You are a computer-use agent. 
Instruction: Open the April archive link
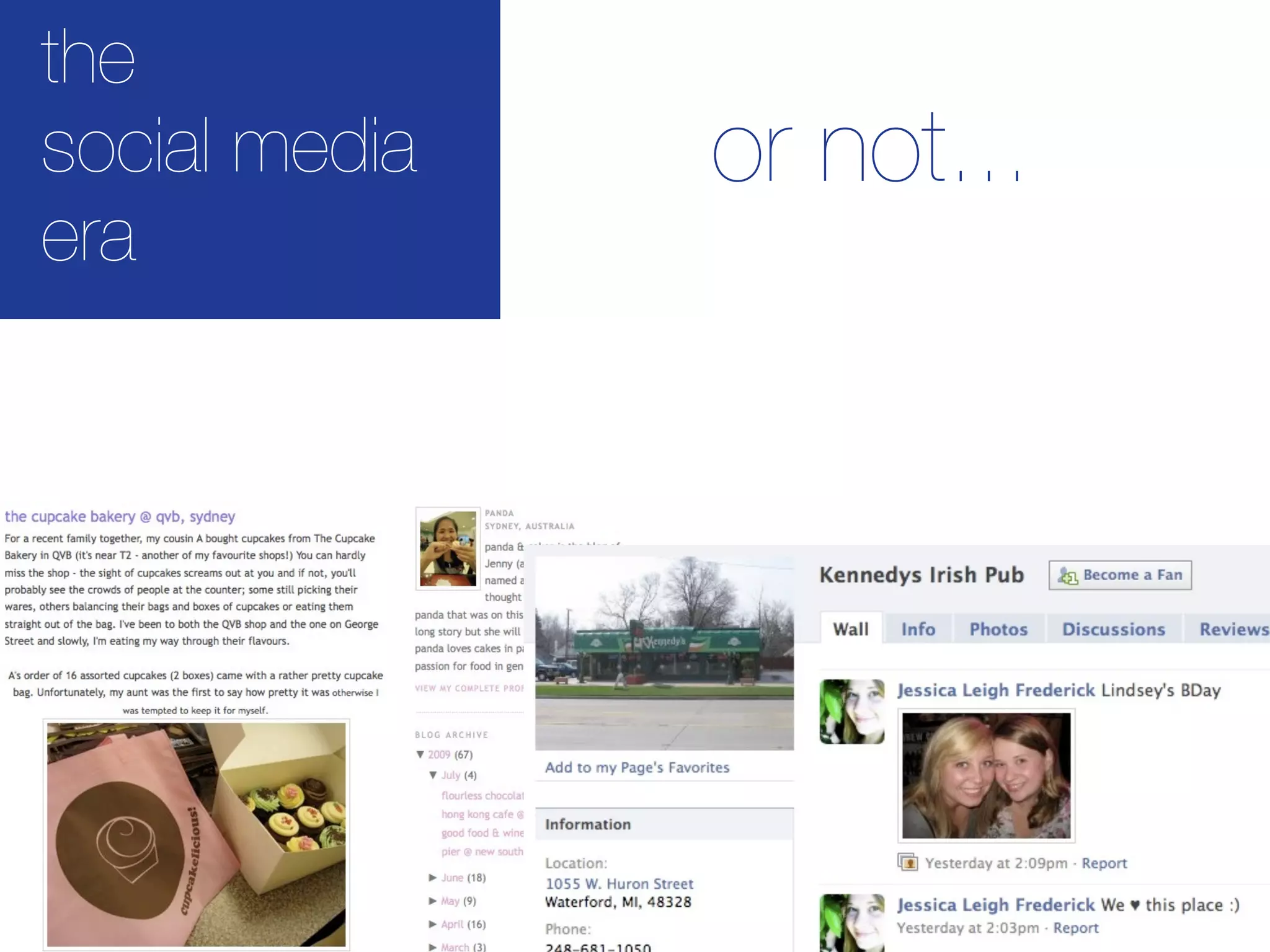tap(453, 924)
